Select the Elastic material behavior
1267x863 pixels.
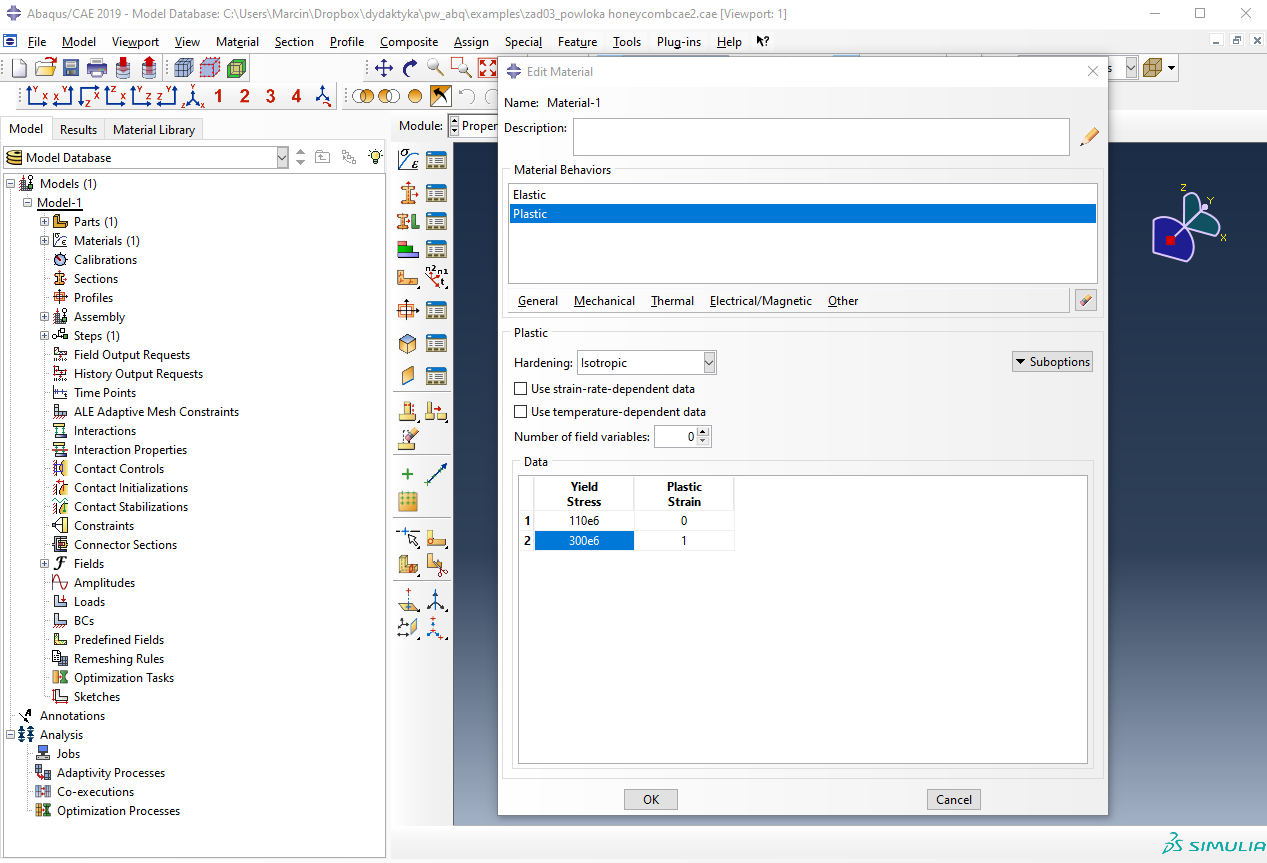[530, 195]
